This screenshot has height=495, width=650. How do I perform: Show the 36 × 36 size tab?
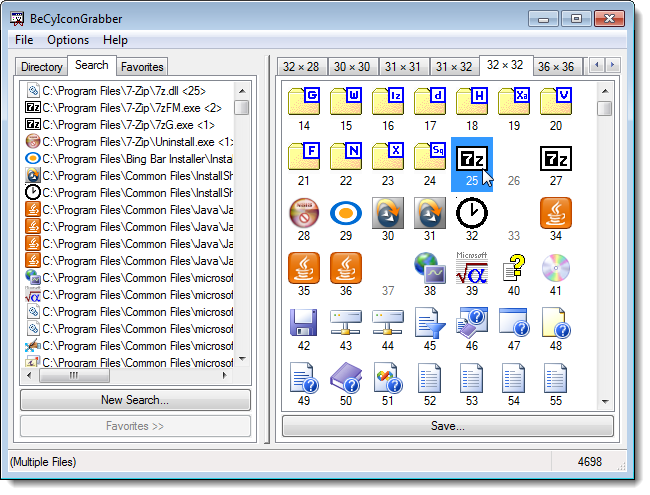[556, 67]
